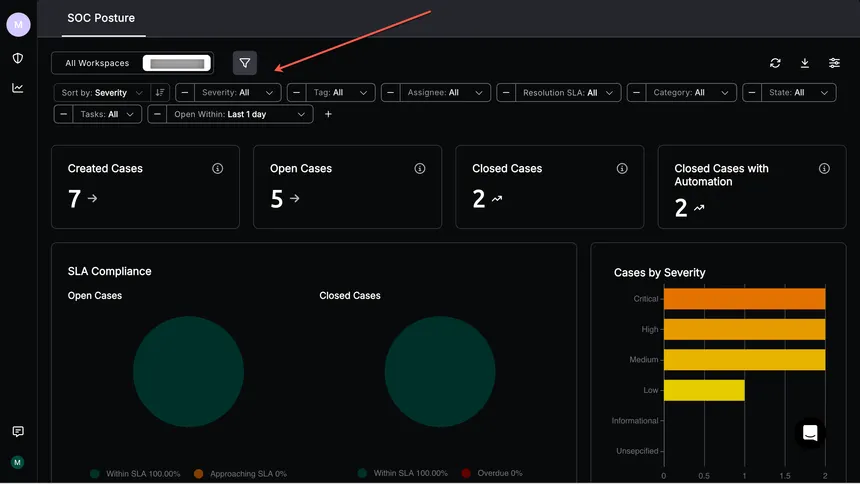Image resolution: width=860 pixels, height=484 pixels.
Task: Show info for Closed Cases
Action: click(622, 168)
